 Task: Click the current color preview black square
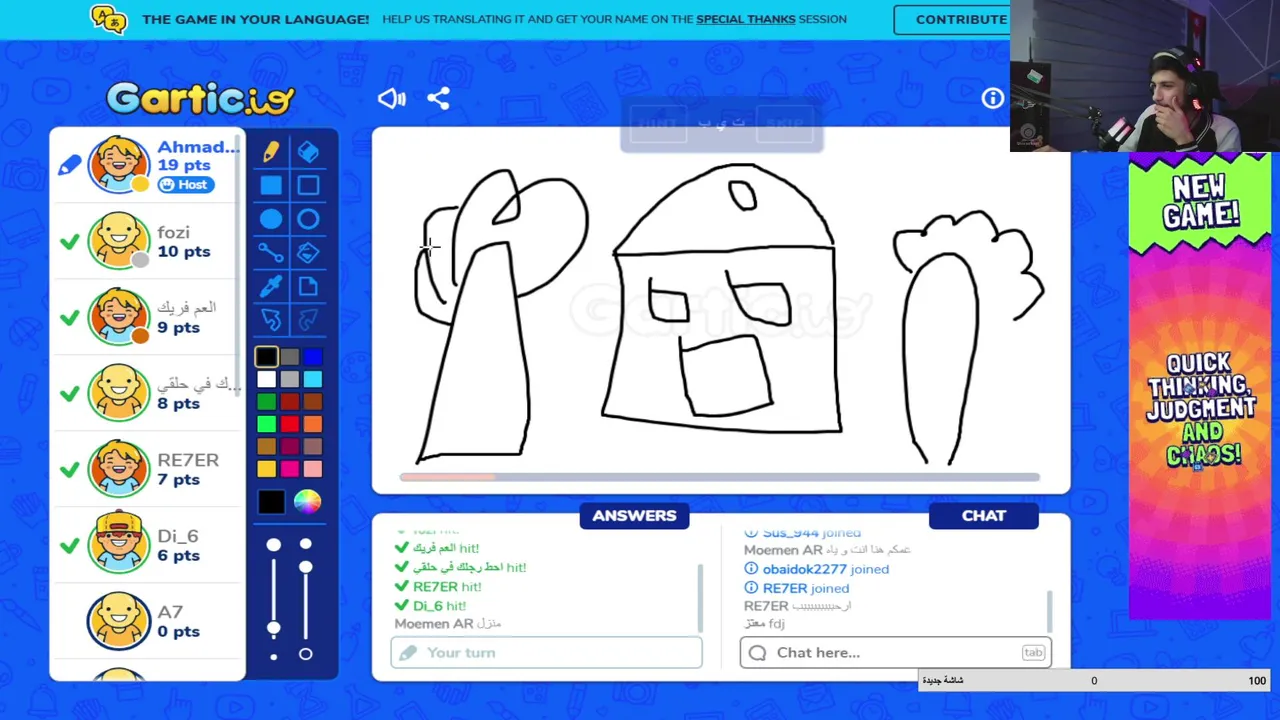pyautogui.click(x=271, y=502)
